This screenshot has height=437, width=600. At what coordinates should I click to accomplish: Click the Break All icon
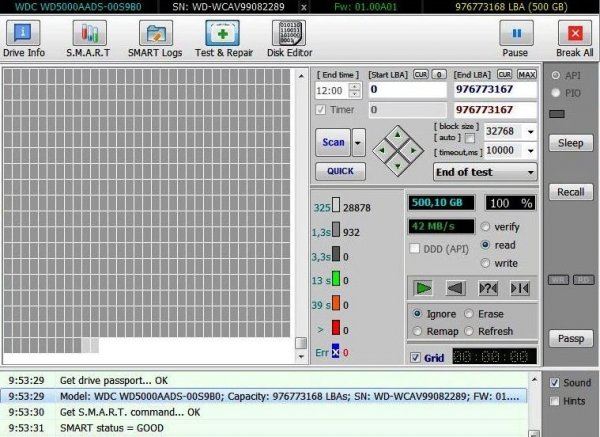(x=573, y=38)
